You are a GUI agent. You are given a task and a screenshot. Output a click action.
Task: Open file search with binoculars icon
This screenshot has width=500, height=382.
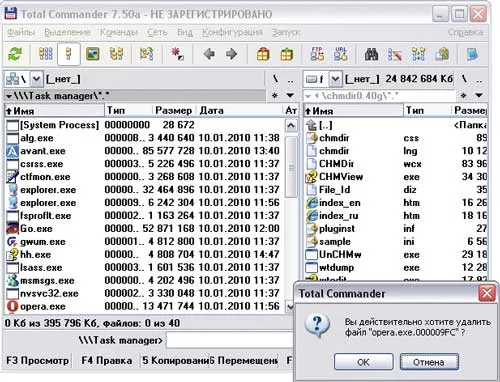pyautogui.click(x=371, y=54)
